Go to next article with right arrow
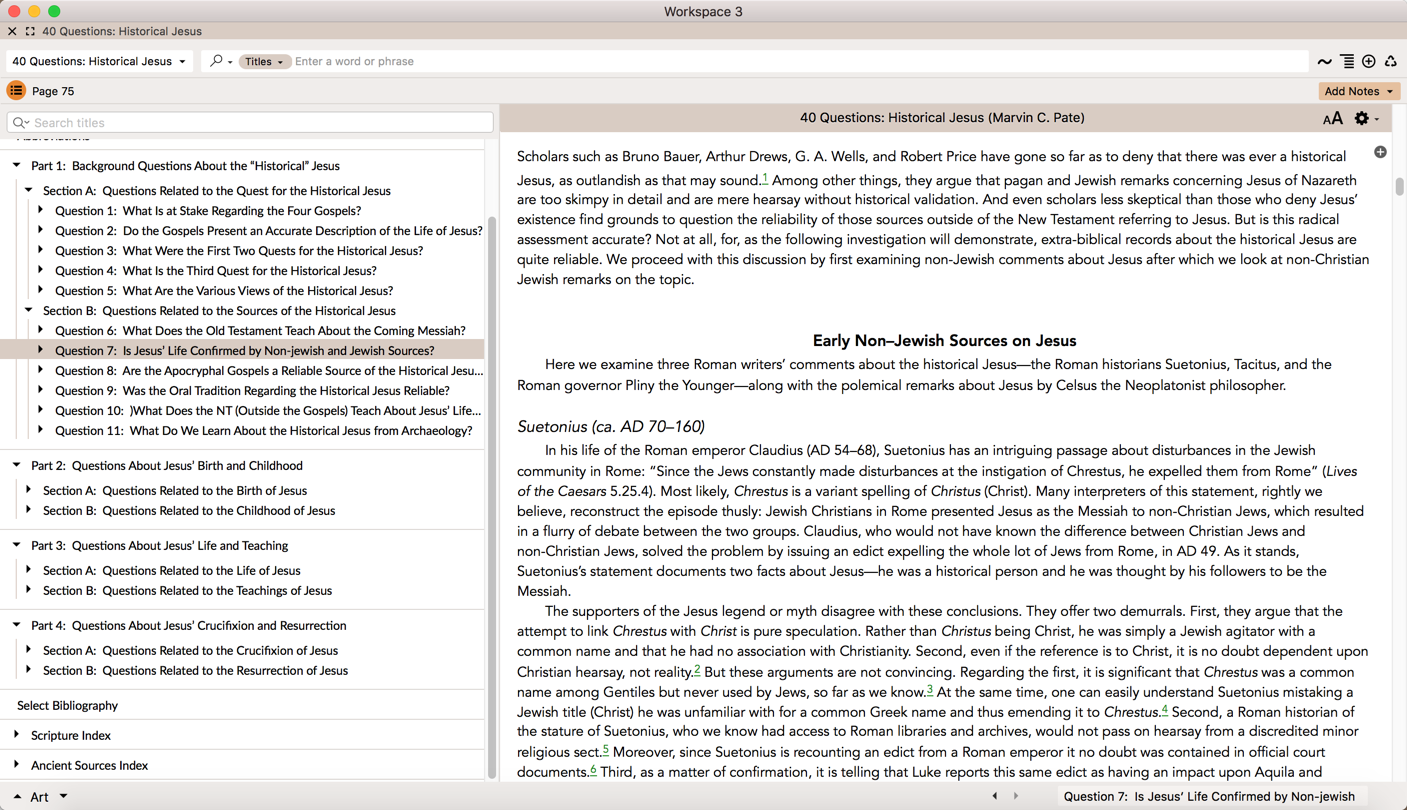Image resolution: width=1407 pixels, height=810 pixels. (x=1016, y=796)
